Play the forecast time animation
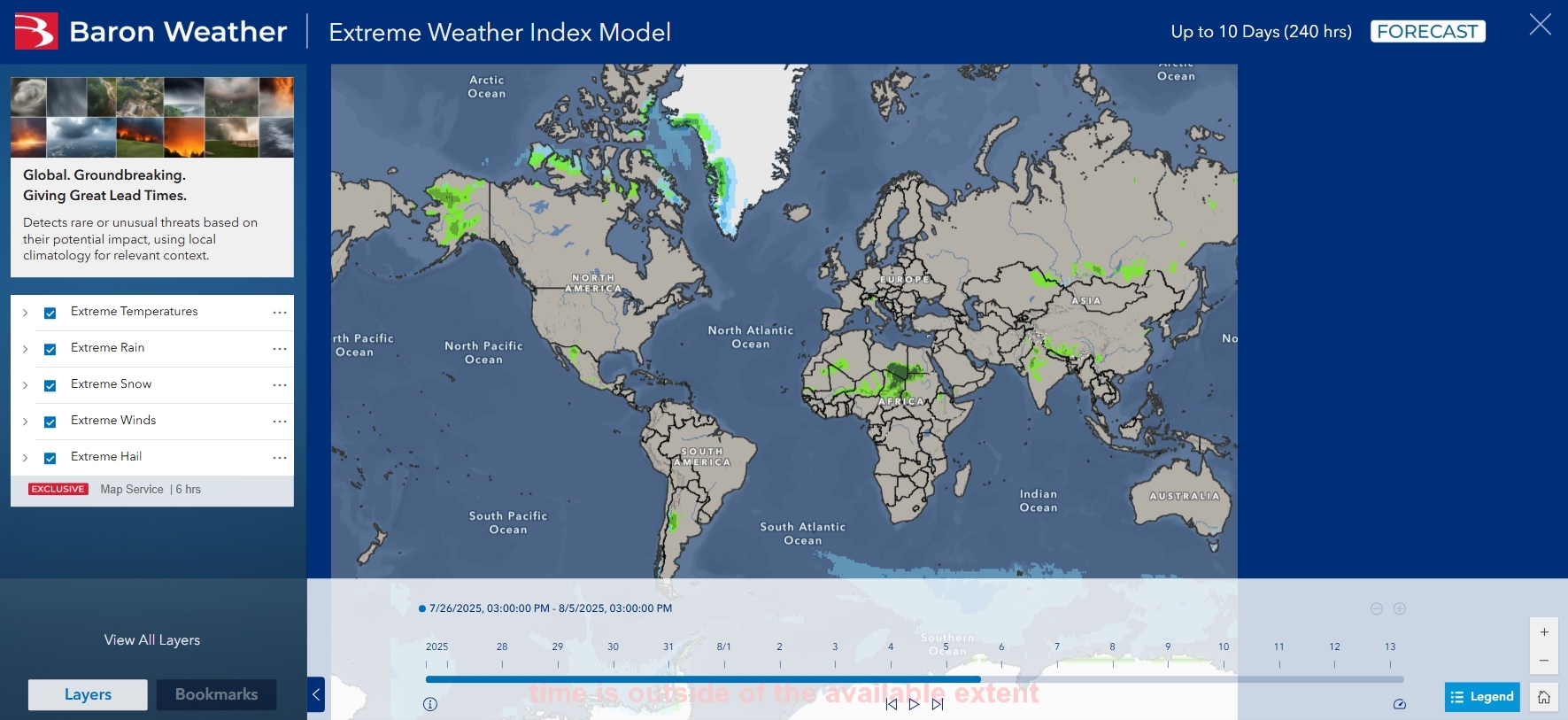 pos(914,704)
